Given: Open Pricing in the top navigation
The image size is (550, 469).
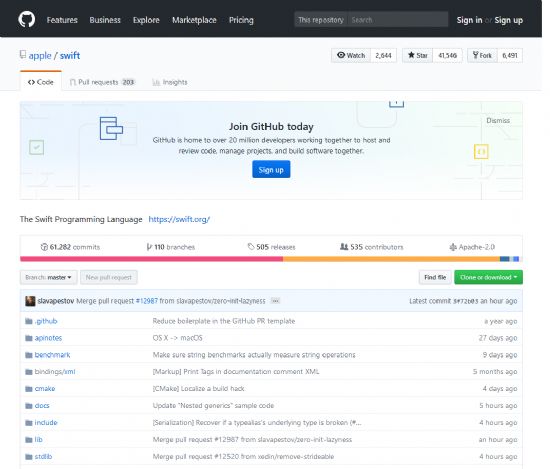Looking at the screenshot, I should 241,20.
